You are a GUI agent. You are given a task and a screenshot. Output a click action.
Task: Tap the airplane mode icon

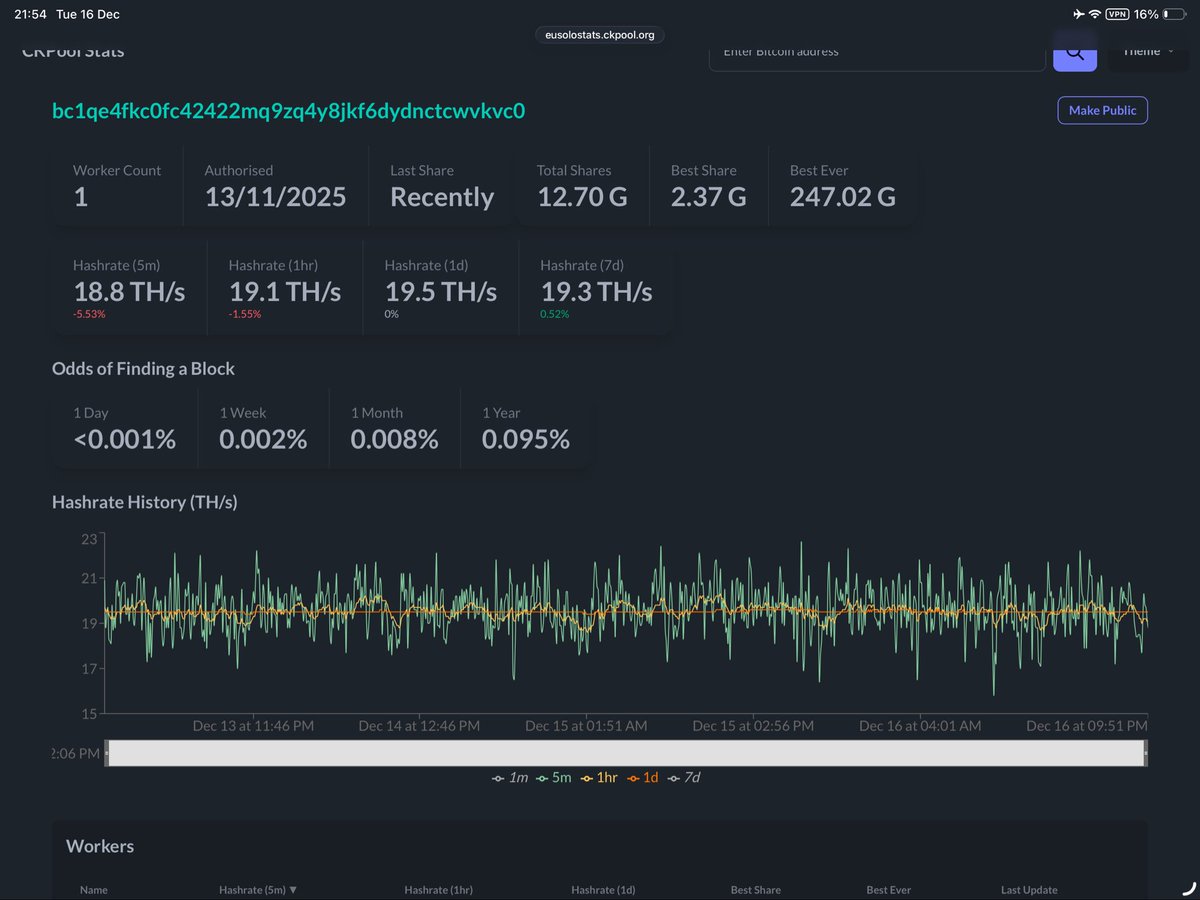1077,14
